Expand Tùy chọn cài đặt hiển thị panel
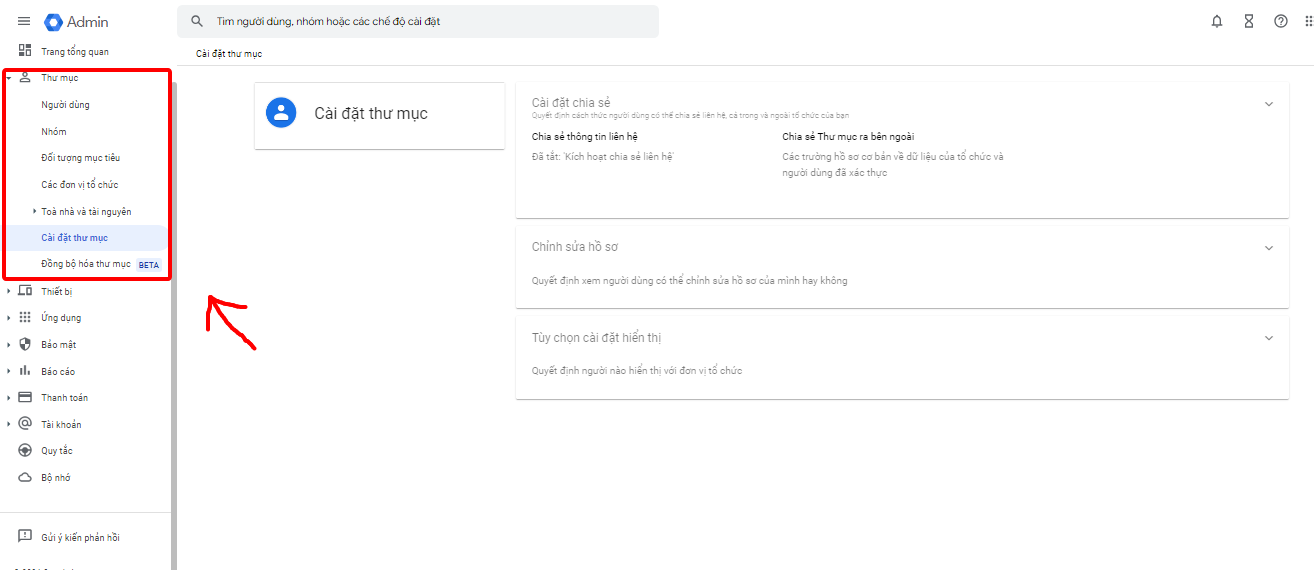This screenshot has height=570, width=1314. (1269, 338)
